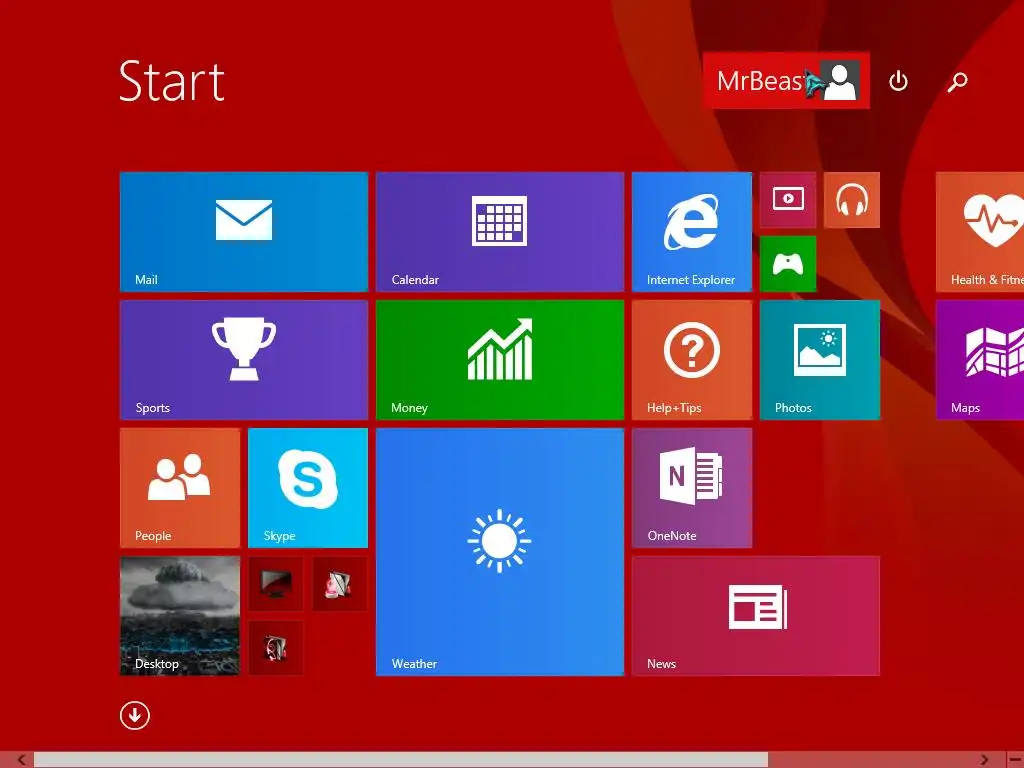Open the small monitor icon tile
The image size is (1024, 768).
pyautogui.click(x=276, y=584)
